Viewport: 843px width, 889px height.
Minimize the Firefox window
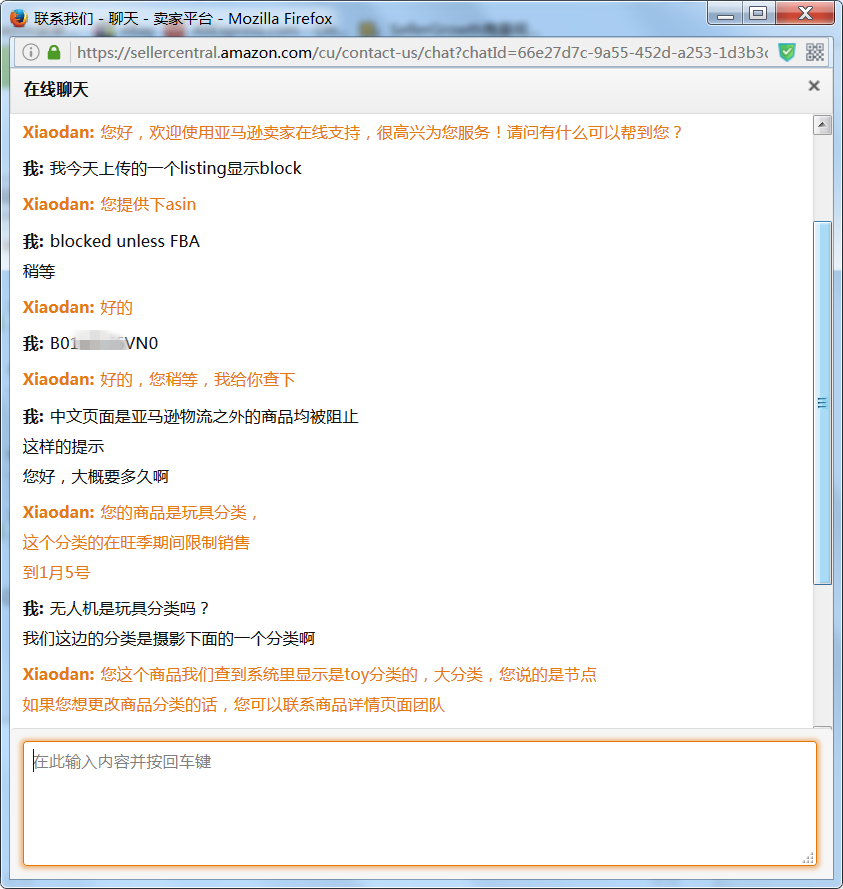(725, 14)
